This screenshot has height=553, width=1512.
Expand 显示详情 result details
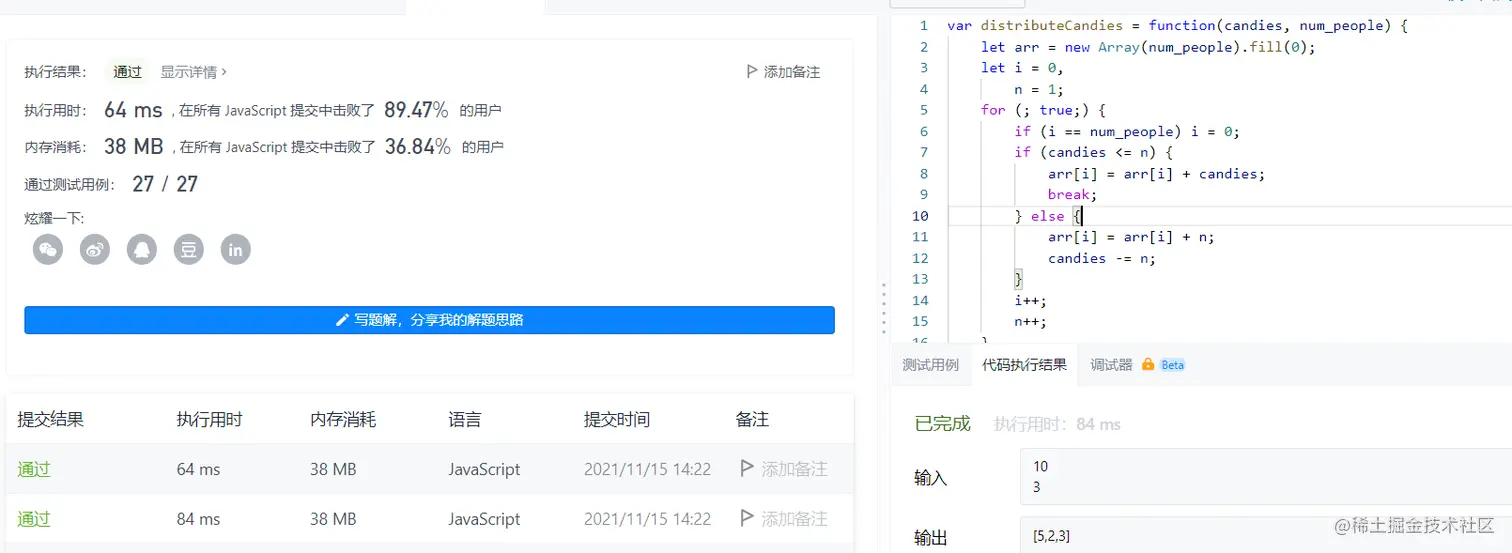tap(194, 72)
